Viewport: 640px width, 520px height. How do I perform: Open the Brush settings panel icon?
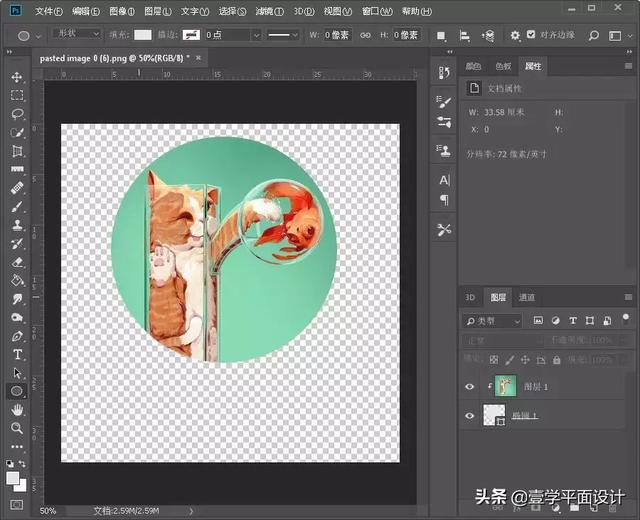pyautogui.click(x=444, y=102)
